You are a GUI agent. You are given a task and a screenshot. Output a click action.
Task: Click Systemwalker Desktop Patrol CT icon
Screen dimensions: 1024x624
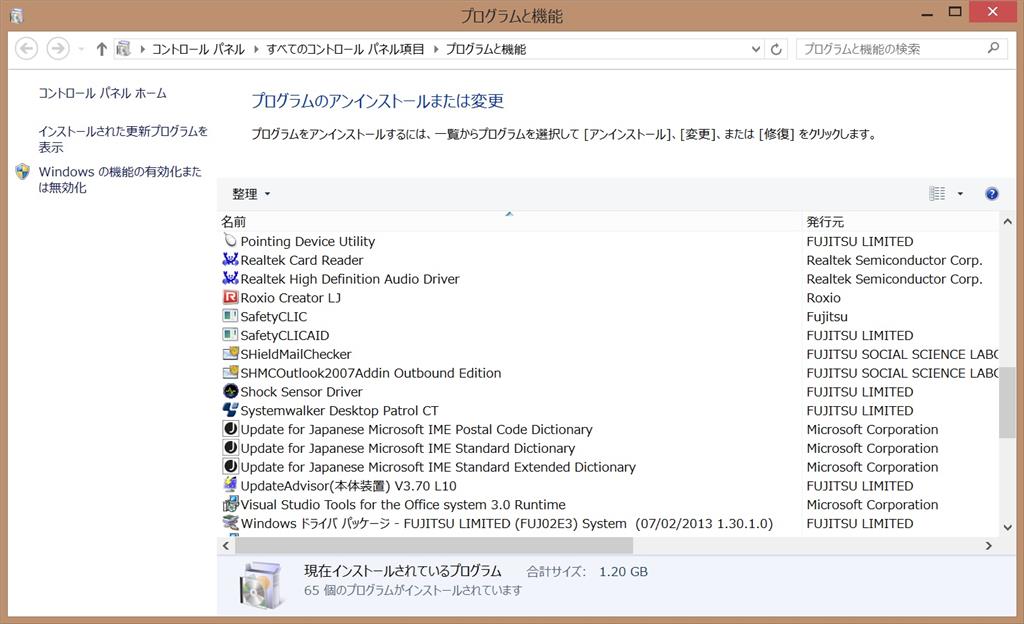point(230,411)
